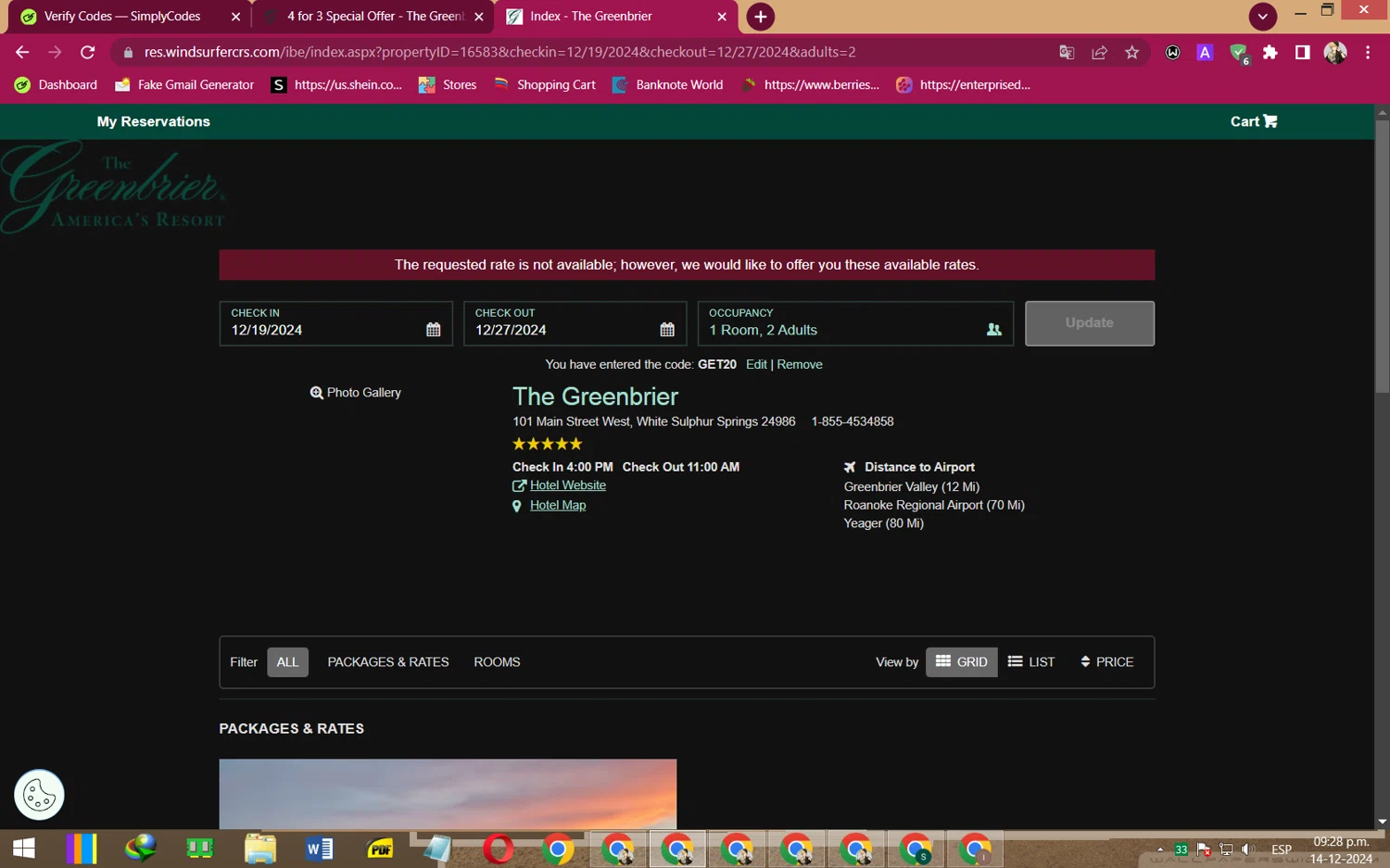Click the share page icon in address bar
This screenshot has width=1390, height=868.
click(x=1099, y=53)
